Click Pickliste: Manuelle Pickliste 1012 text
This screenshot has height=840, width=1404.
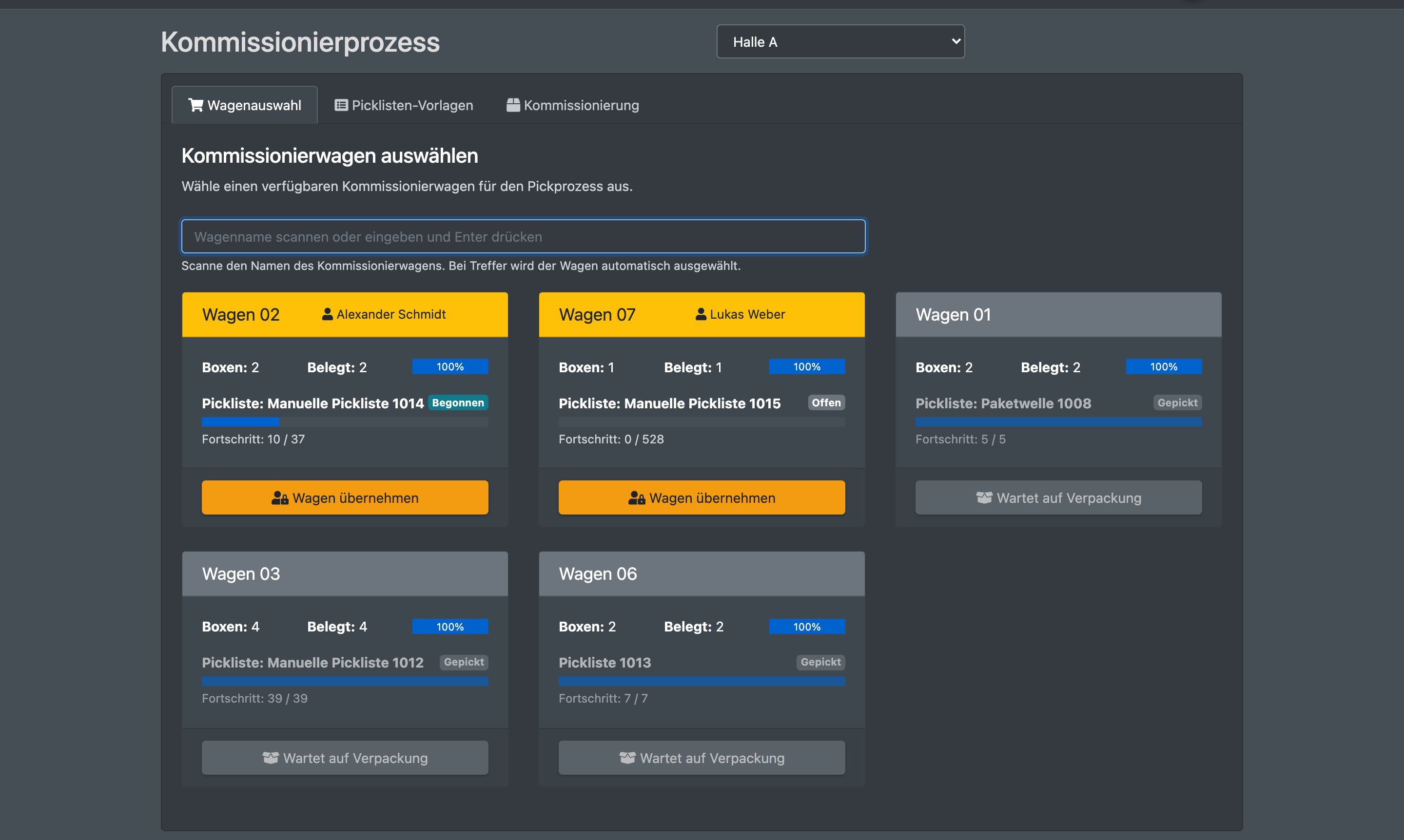[312, 663]
